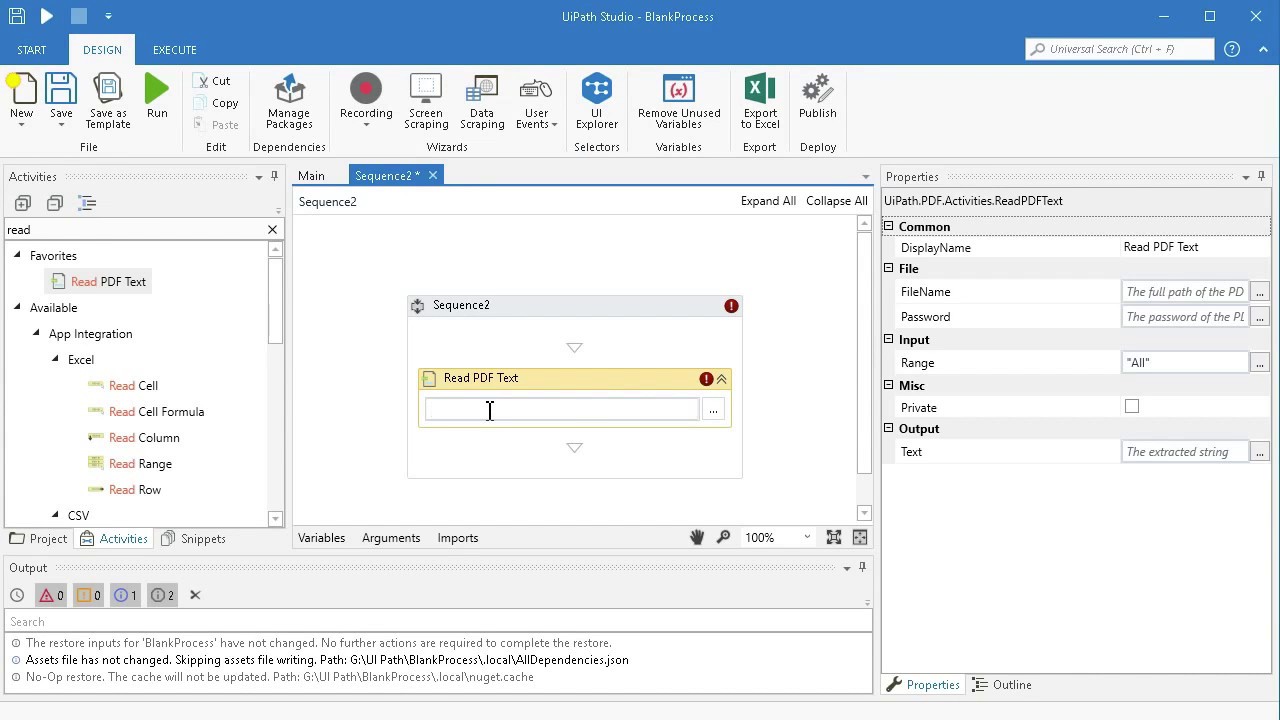Select Read Cell Formula activity
The height and width of the screenshot is (720, 1280).
pos(146,411)
